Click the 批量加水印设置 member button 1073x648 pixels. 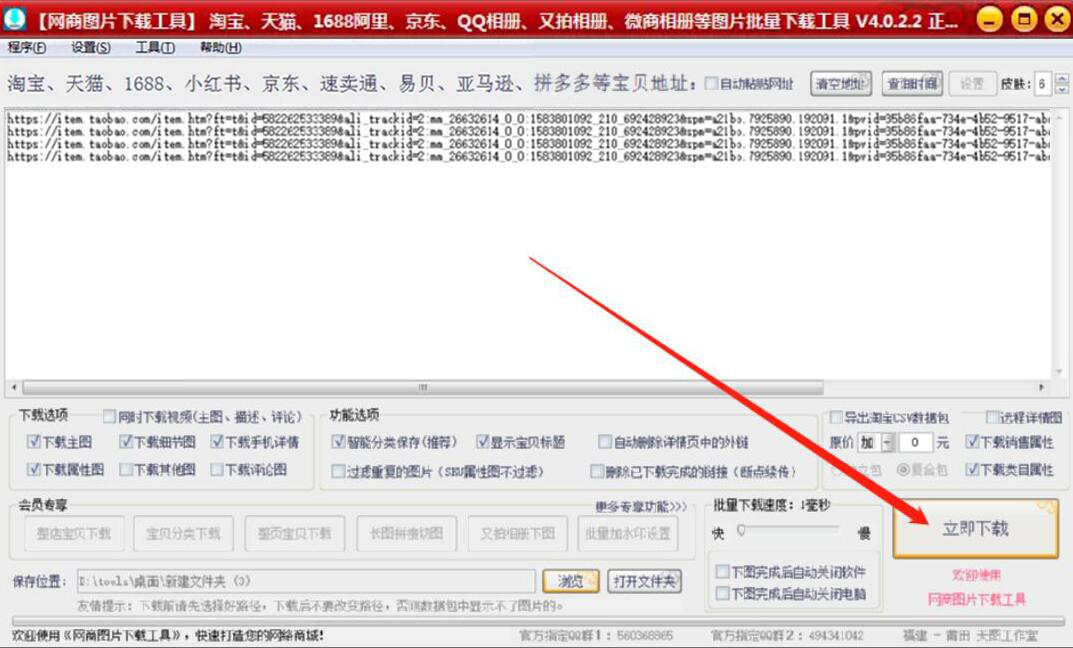click(628, 534)
